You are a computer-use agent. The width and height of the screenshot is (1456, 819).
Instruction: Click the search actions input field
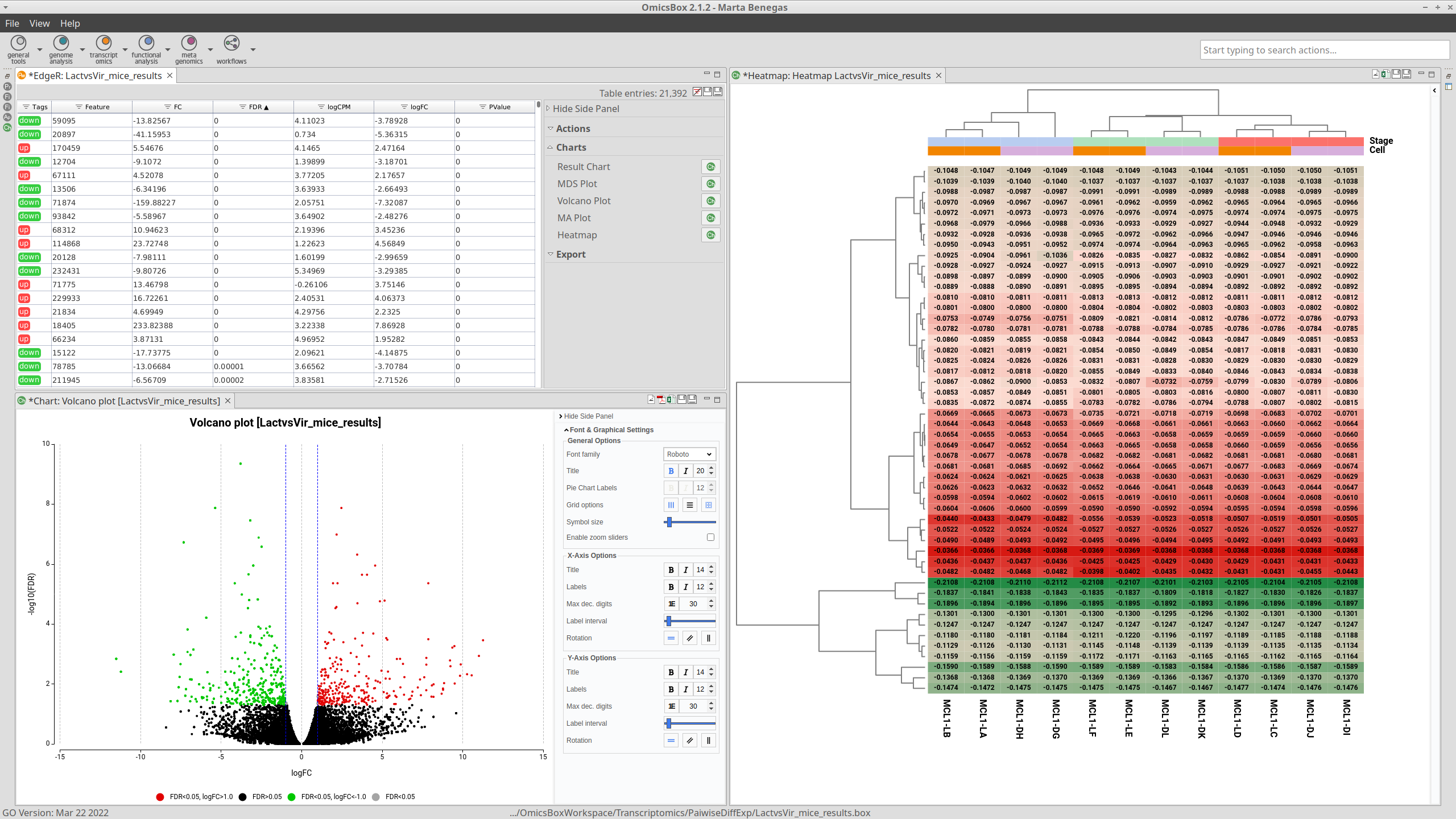pyautogui.click(x=1324, y=50)
